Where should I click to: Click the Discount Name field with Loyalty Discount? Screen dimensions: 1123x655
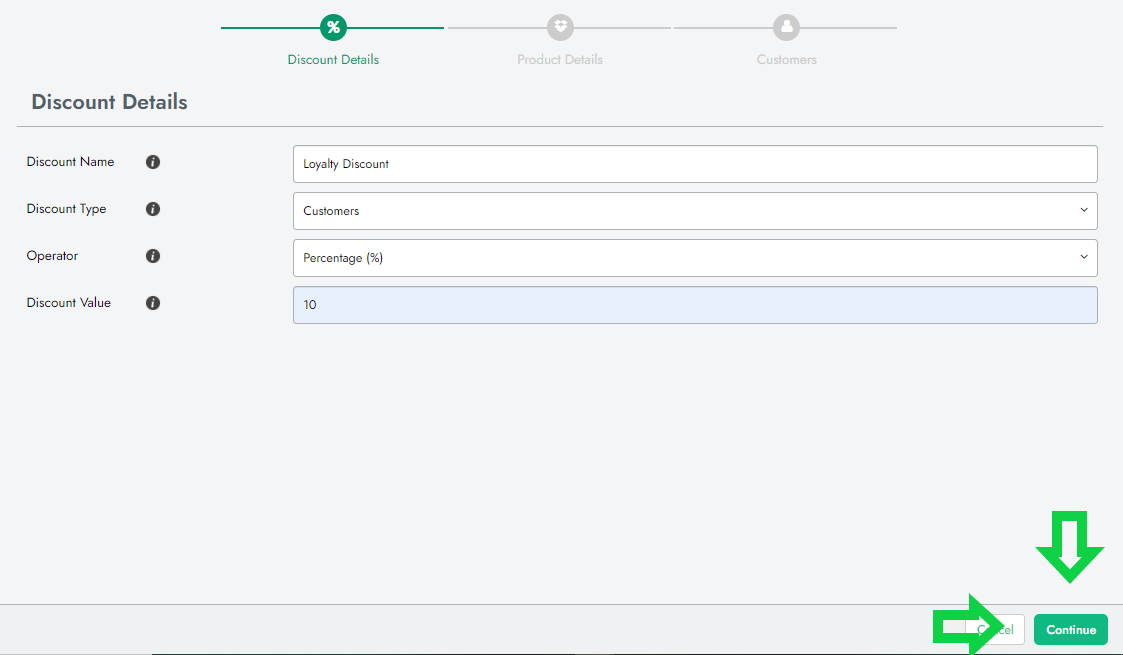click(694, 164)
